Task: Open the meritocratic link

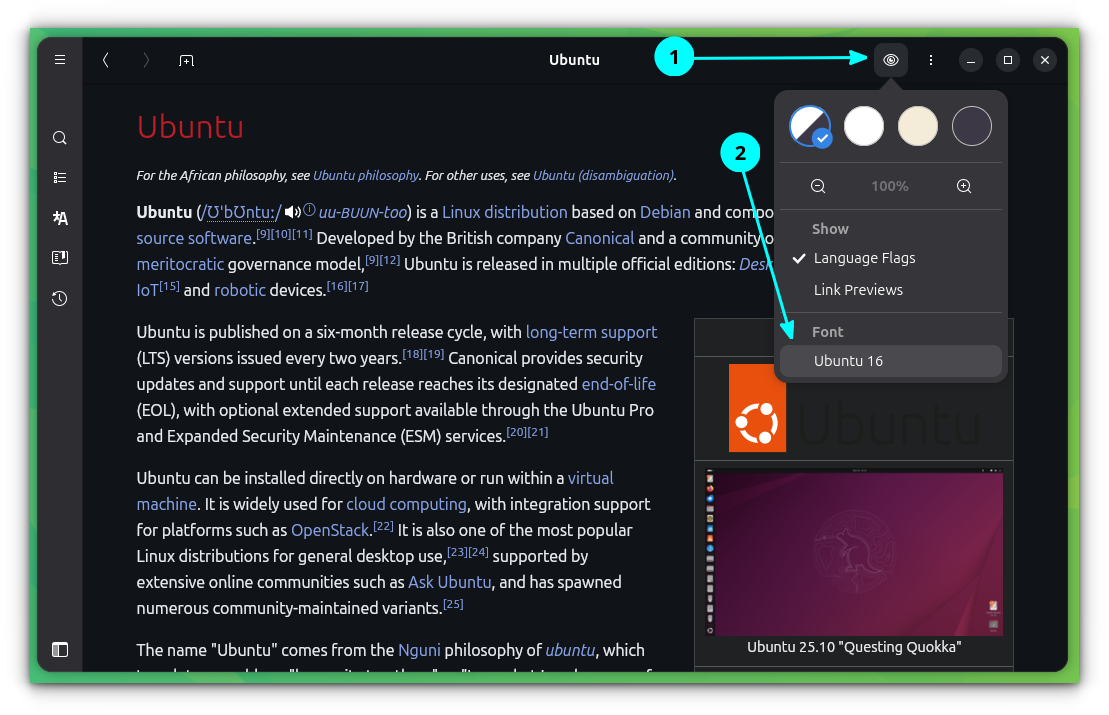Action: (x=180, y=265)
